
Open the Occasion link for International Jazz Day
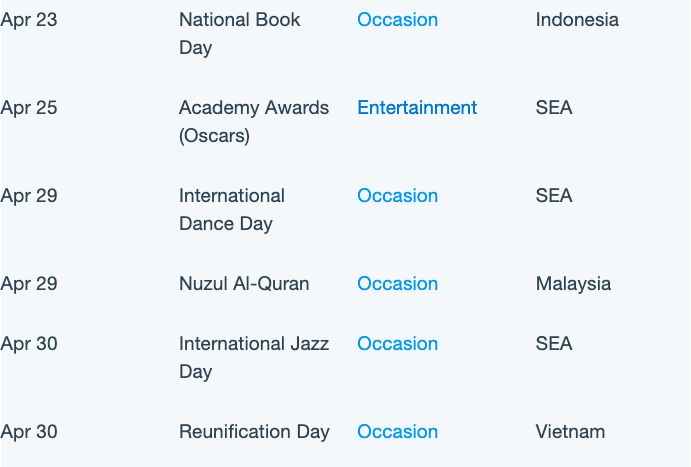click(397, 344)
